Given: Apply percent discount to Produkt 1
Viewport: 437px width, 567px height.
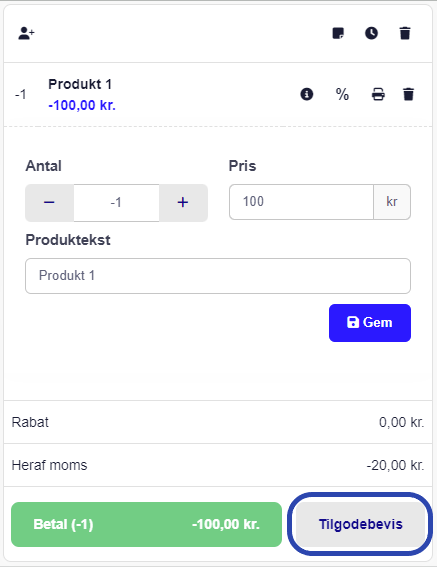Looking at the screenshot, I should pos(342,94).
